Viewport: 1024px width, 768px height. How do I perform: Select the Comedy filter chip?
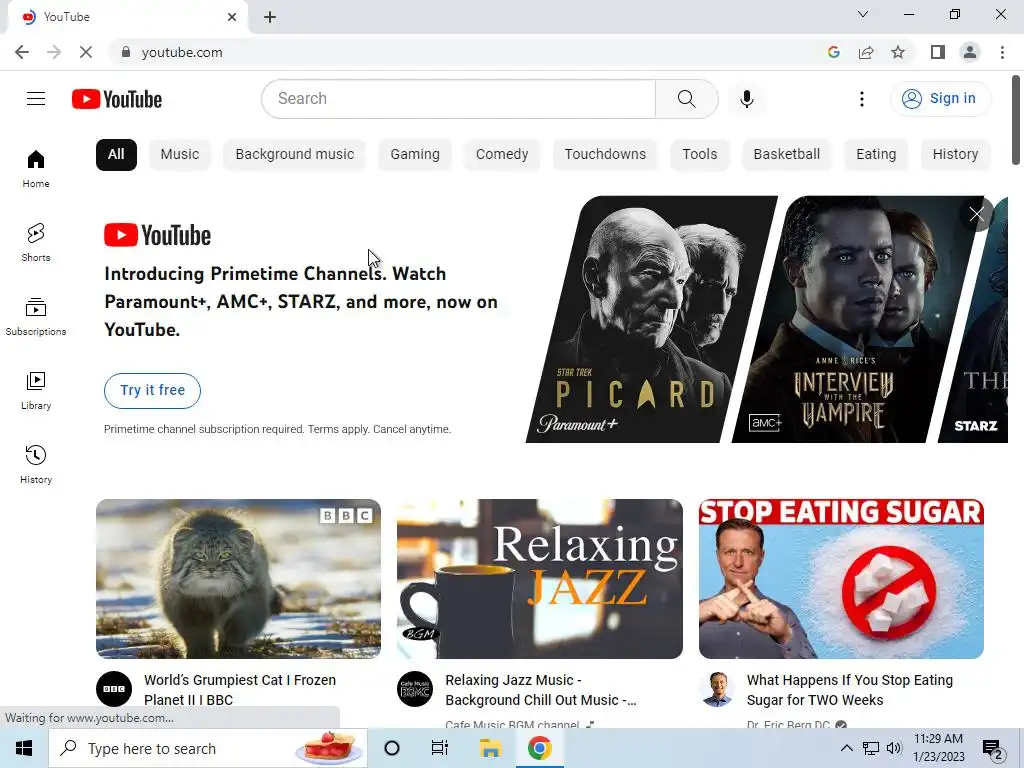(x=502, y=155)
